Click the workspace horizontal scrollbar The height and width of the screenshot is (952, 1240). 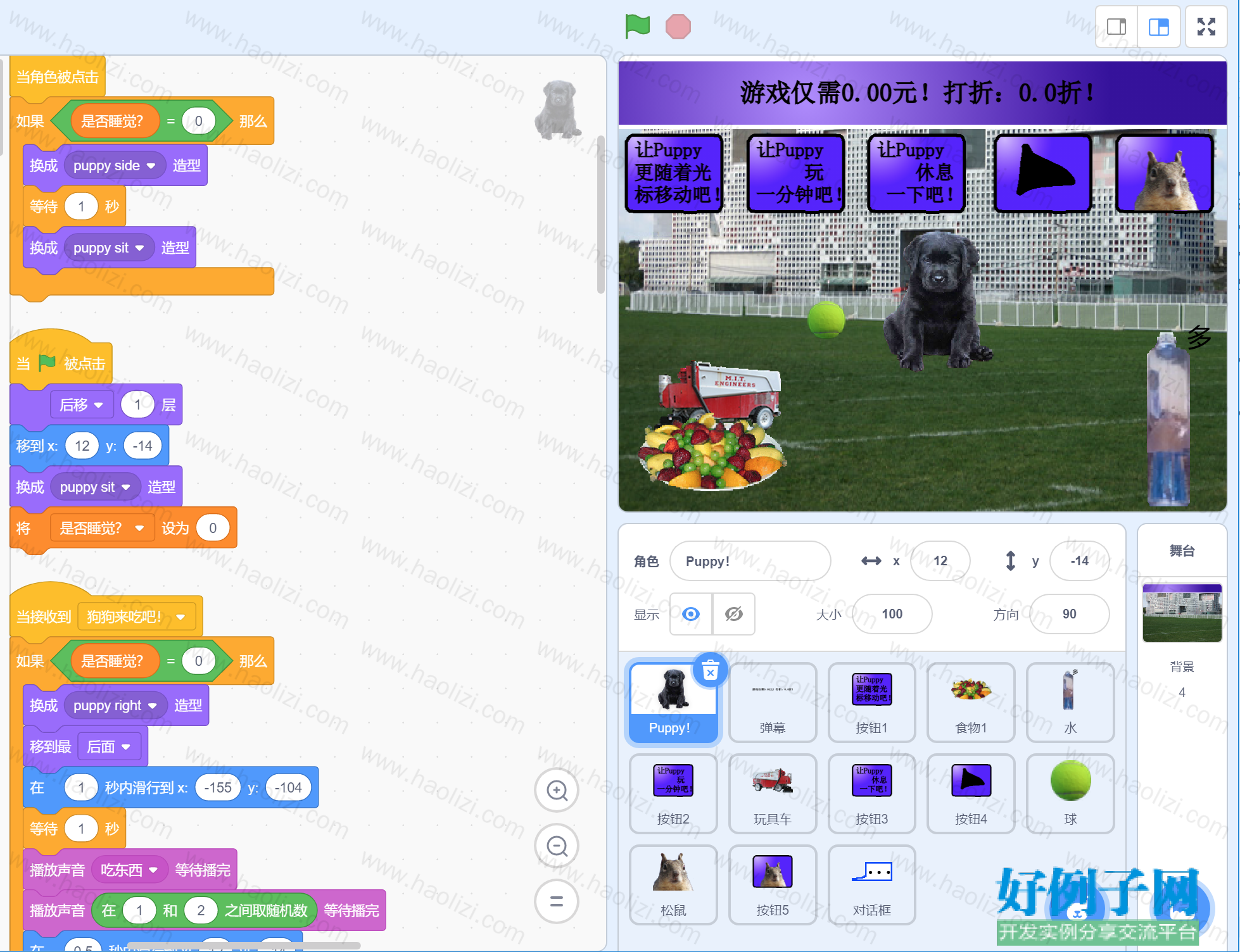click(243, 946)
